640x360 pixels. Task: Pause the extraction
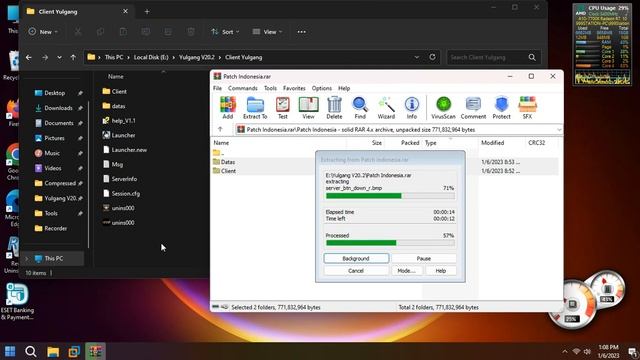(x=424, y=258)
